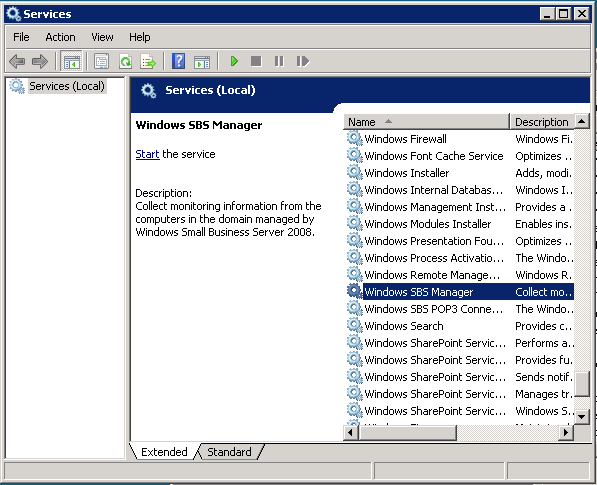597x485 pixels.
Task: Click the vertical scrollbar thumb
Action: (581, 384)
